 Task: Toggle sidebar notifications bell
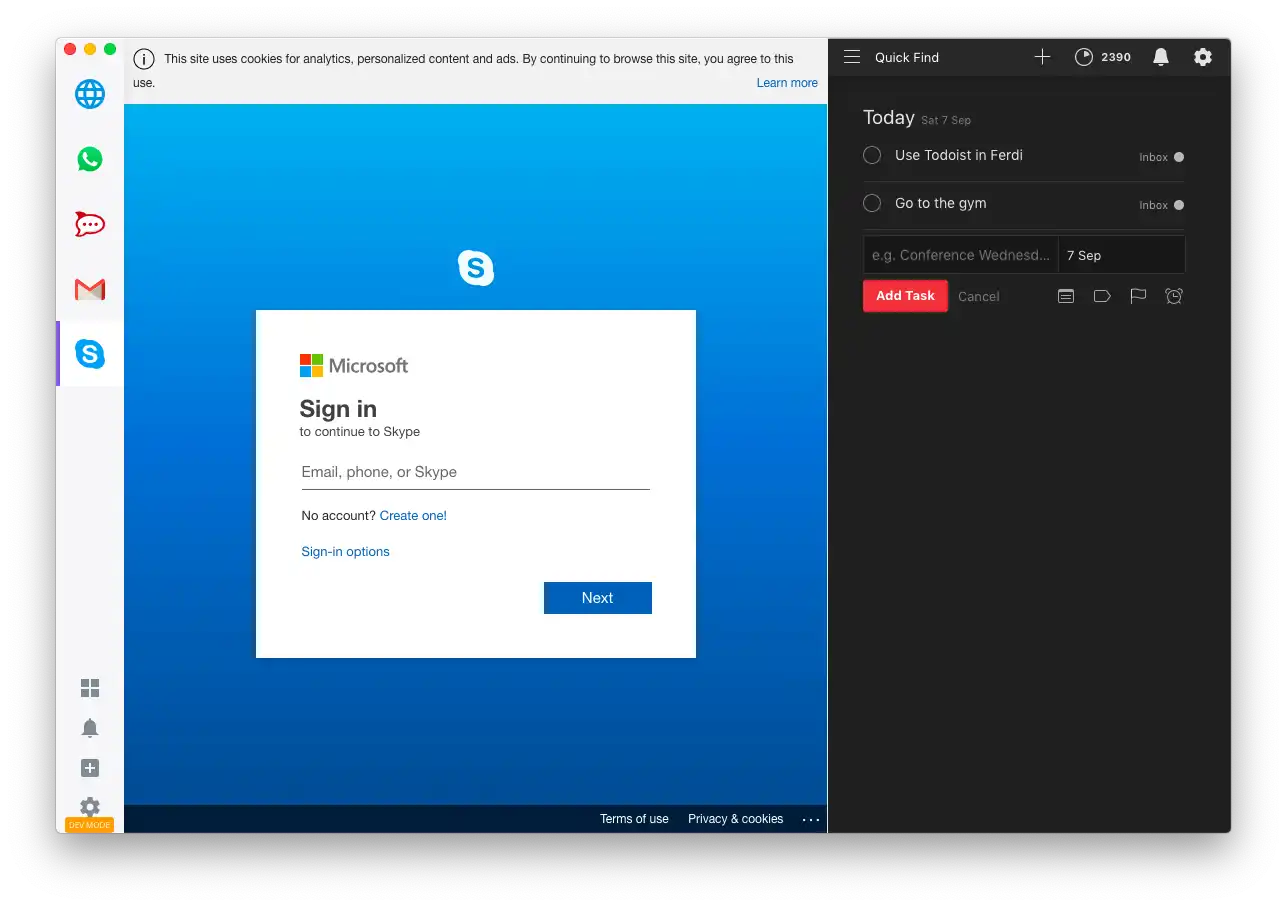pos(90,728)
